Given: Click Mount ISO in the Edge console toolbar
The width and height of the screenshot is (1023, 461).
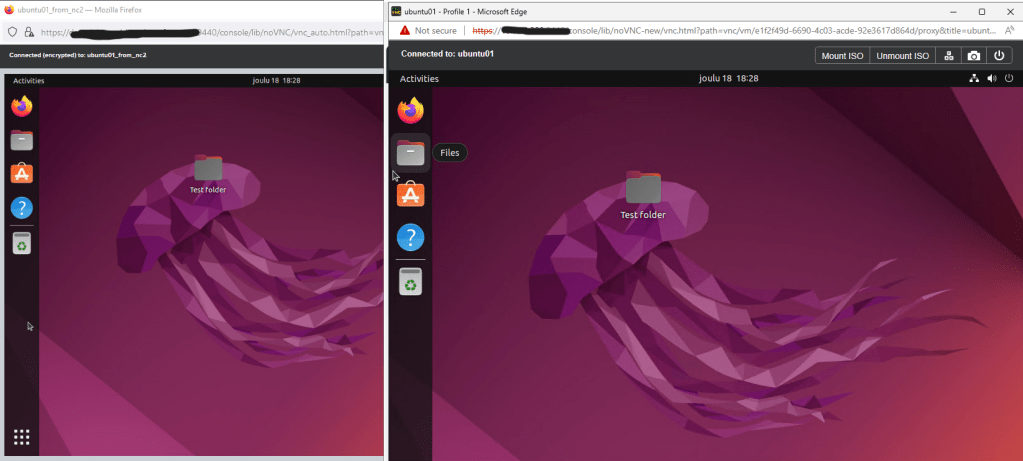Looking at the screenshot, I should coord(842,56).
